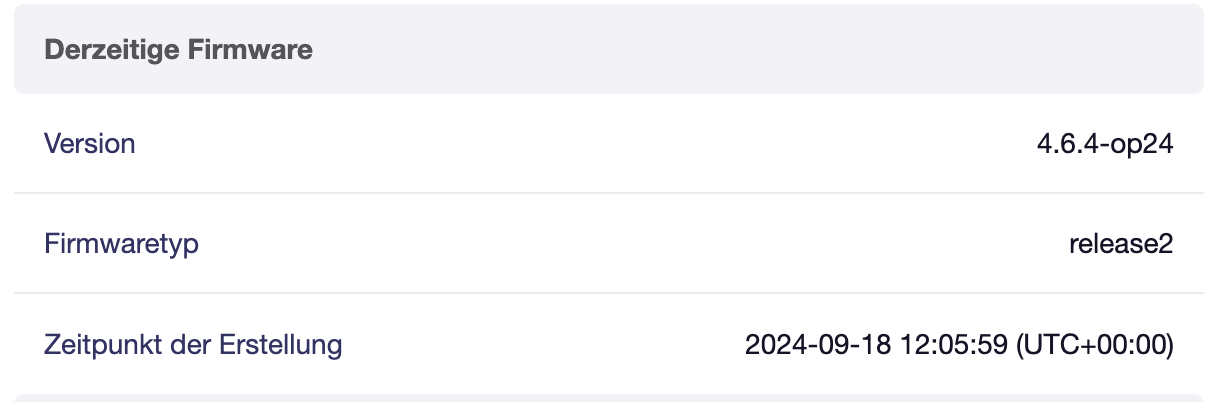Select the Firmwaretyp row label
The image size is (1206, 402).
click(121, 244)
